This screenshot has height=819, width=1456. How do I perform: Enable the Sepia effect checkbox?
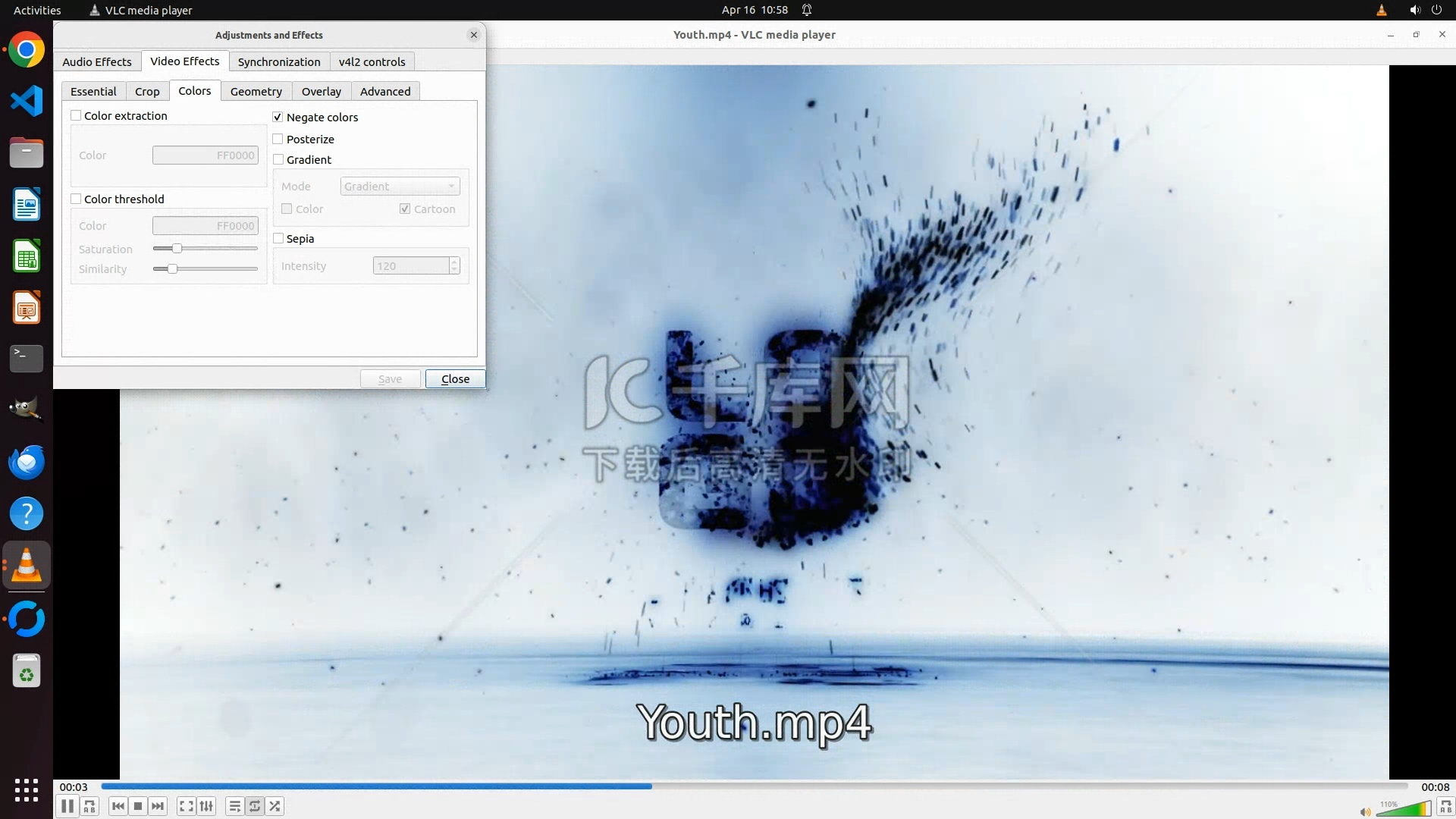pos(278,238)
